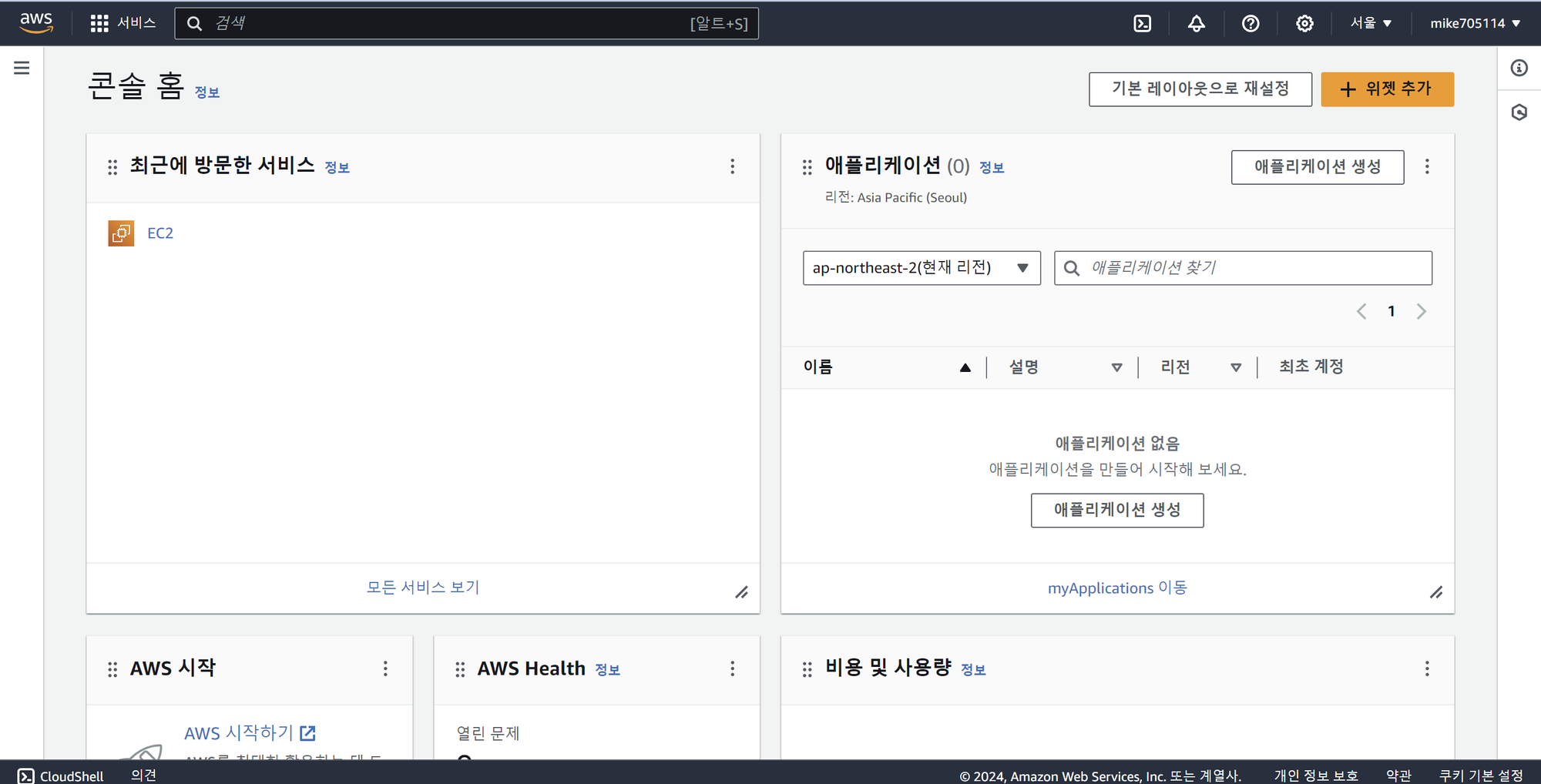Focus the 애플리케이션 찾기 search field
Image resolution: width=1541 pixels, height=784 pixels.
[x=1243, y=268]
